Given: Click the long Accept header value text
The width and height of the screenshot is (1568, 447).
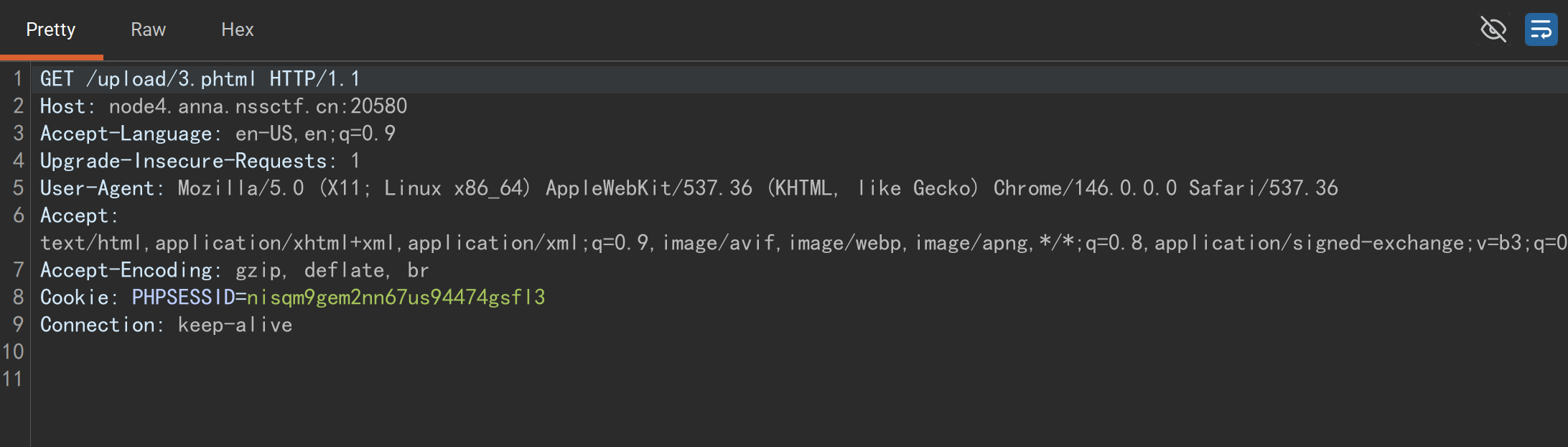Looking at the screenshot, I should (x=803, y=243).
